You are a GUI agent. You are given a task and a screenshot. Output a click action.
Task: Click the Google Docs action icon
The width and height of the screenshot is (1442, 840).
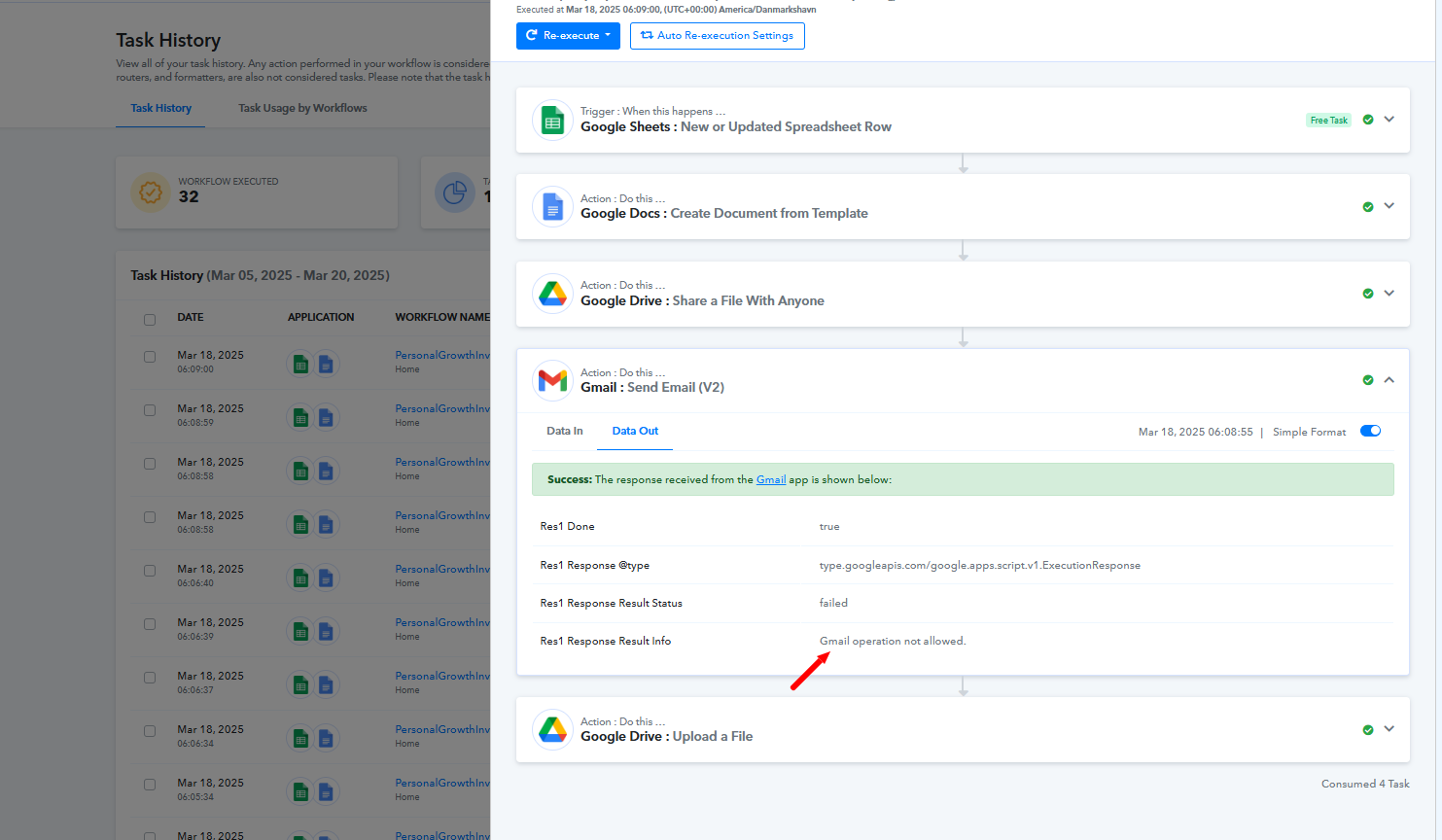(x=552, y=207)
